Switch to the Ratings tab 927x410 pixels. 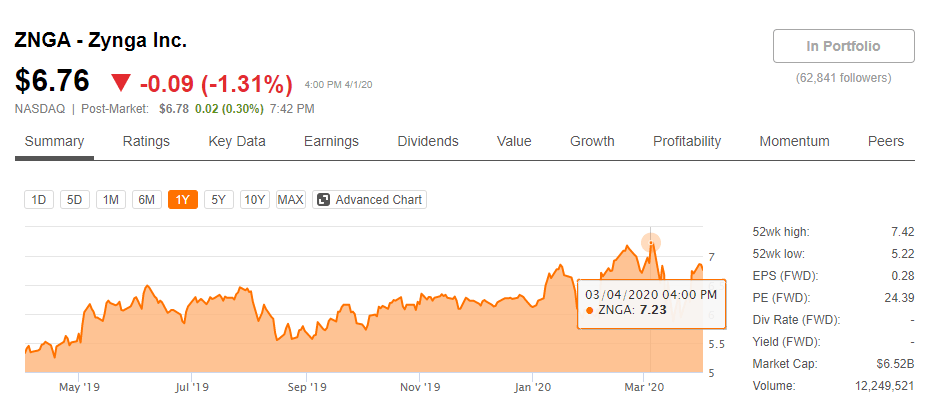point(146,142)
